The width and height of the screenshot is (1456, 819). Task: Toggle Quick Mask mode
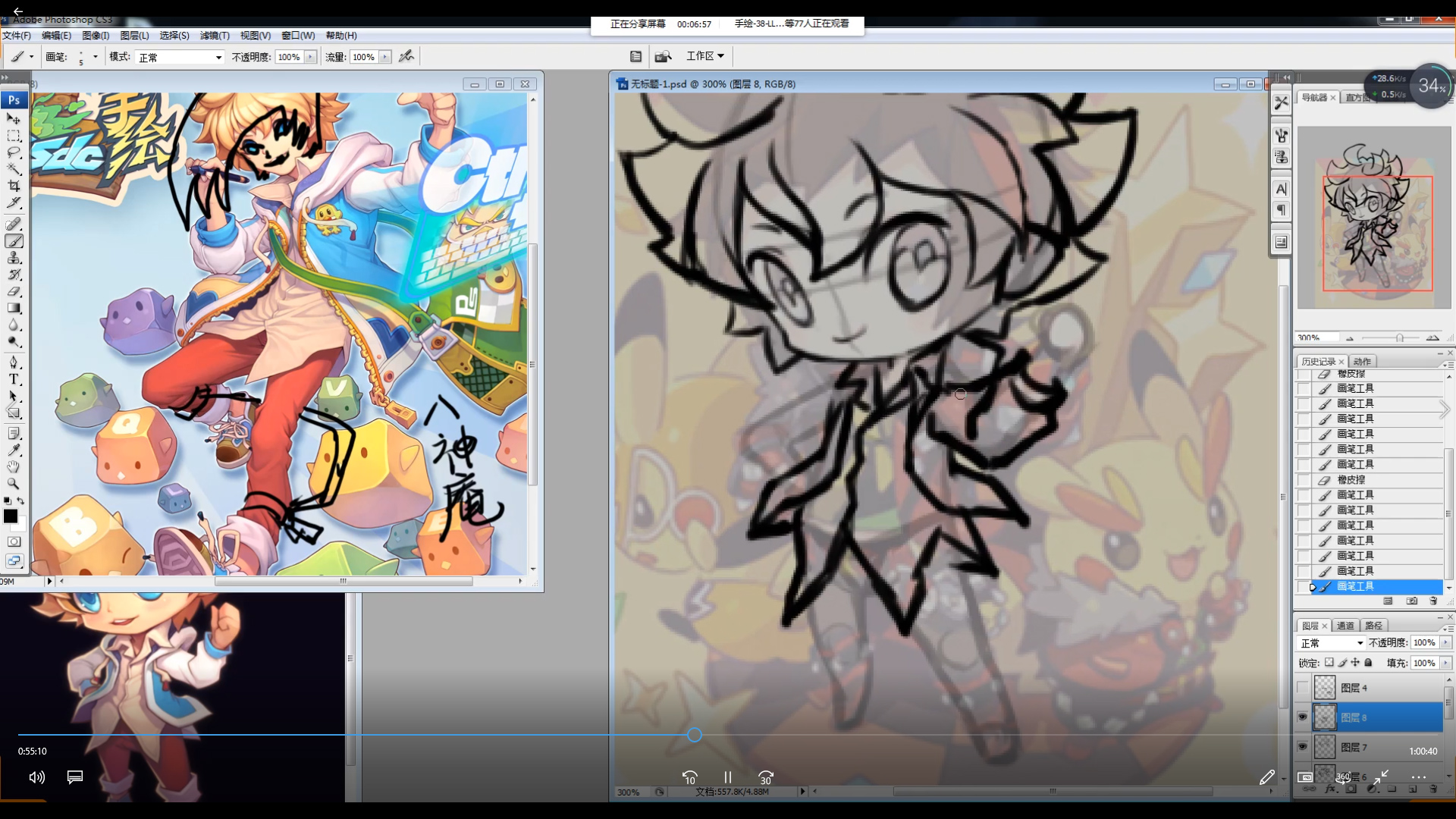[14, 541]
